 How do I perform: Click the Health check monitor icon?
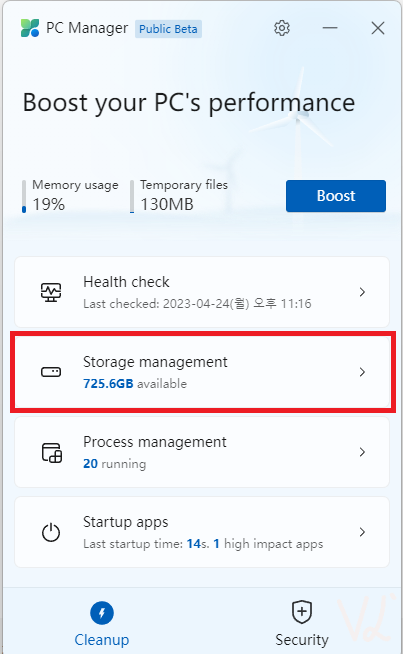[51, 292]
